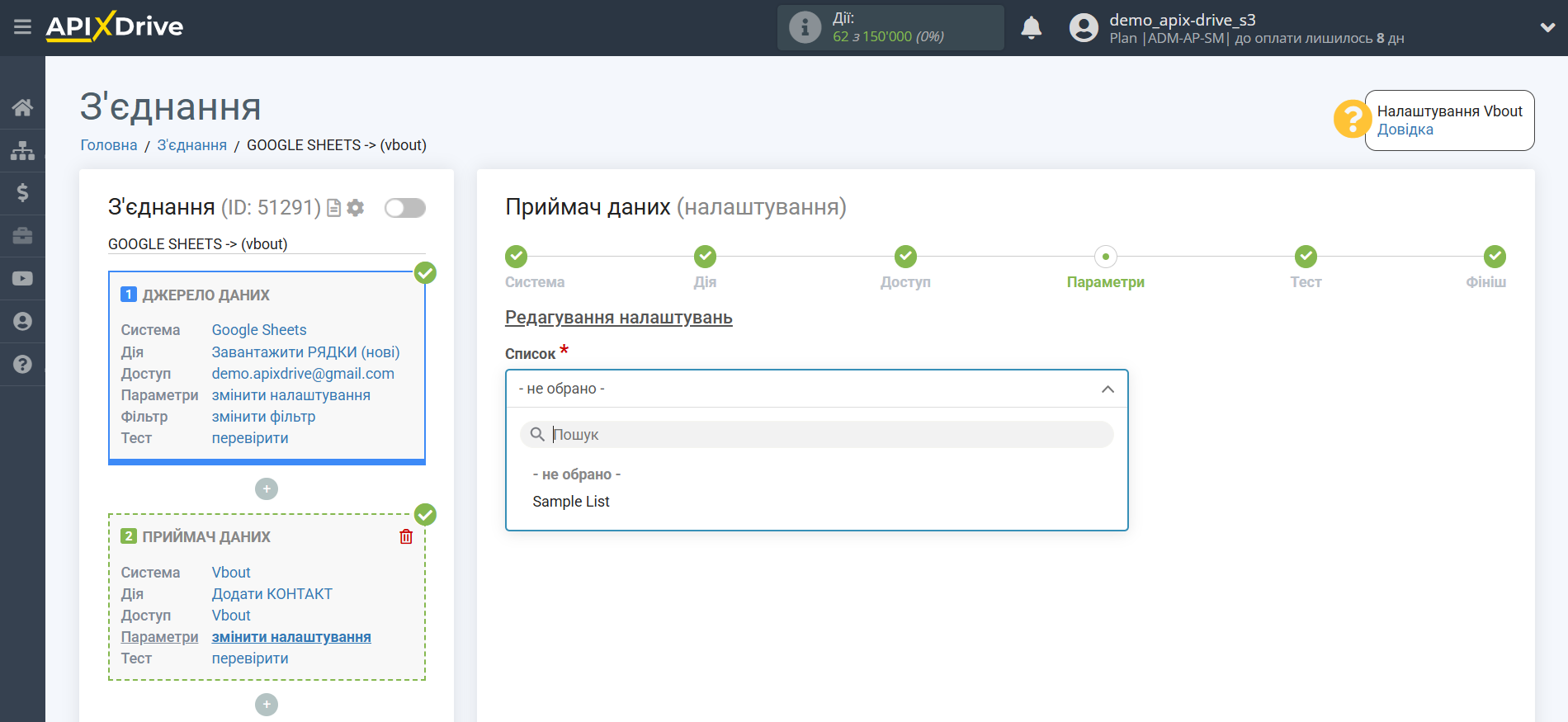Image resolution: width=1568 pixels, height=722 pixels.
Task: Click the yellow question mark help icon
Action: point(1353,120)
